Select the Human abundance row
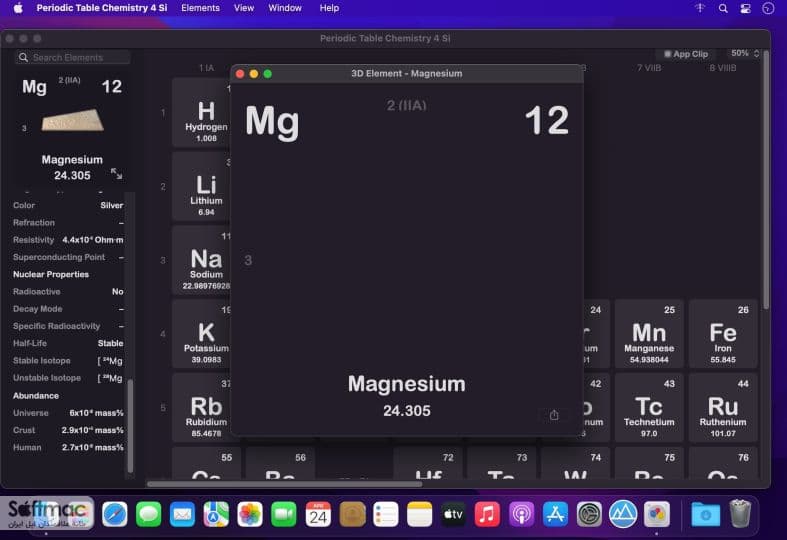Image resolution: width=787 pixels, height=540 pixels. 68,447
